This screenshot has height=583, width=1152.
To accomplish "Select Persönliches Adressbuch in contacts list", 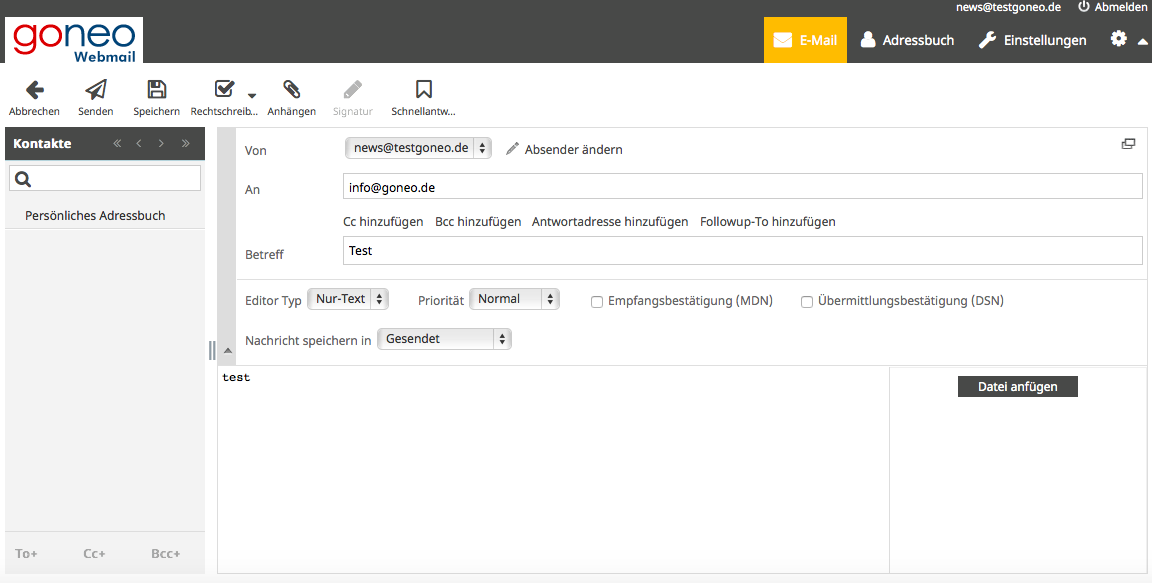I will point(95,216).
